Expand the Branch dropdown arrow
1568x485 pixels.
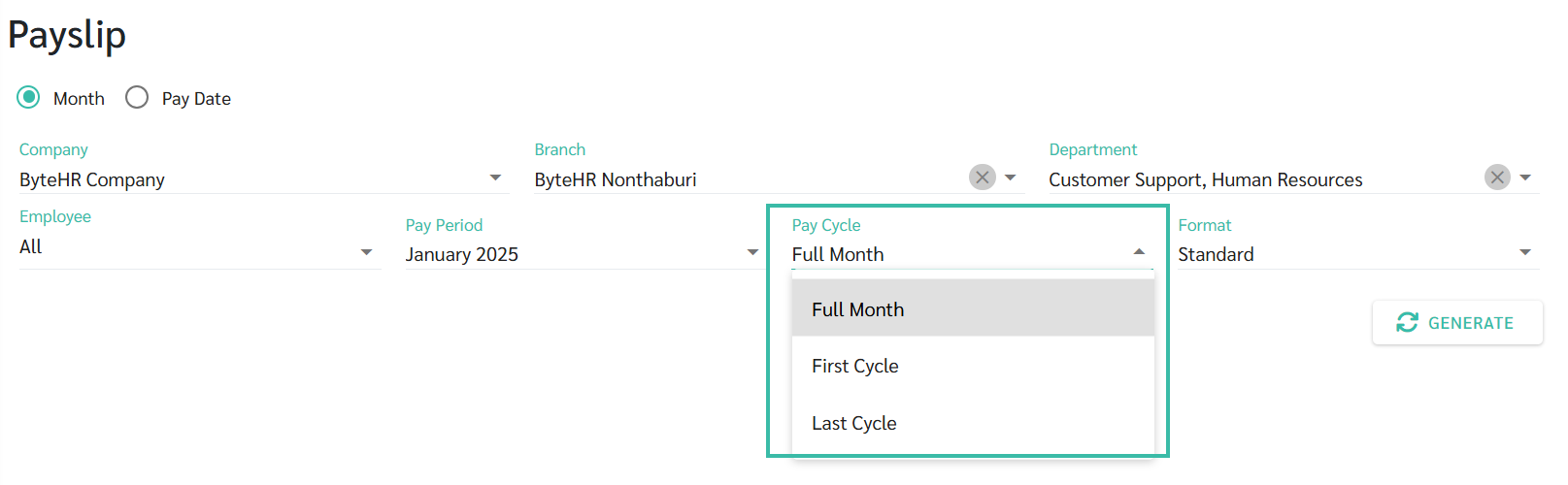click(x=1011, y=178)
